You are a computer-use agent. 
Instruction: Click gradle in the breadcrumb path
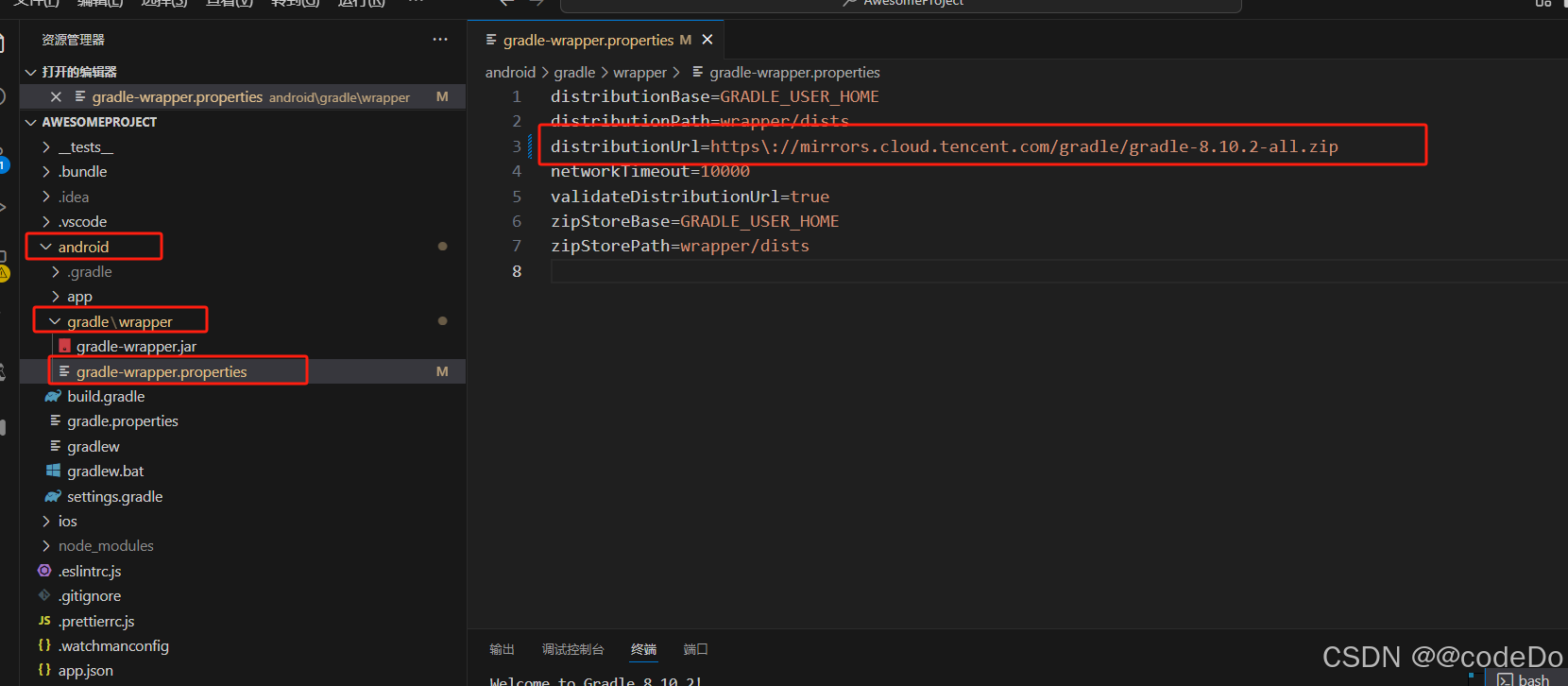574,73
